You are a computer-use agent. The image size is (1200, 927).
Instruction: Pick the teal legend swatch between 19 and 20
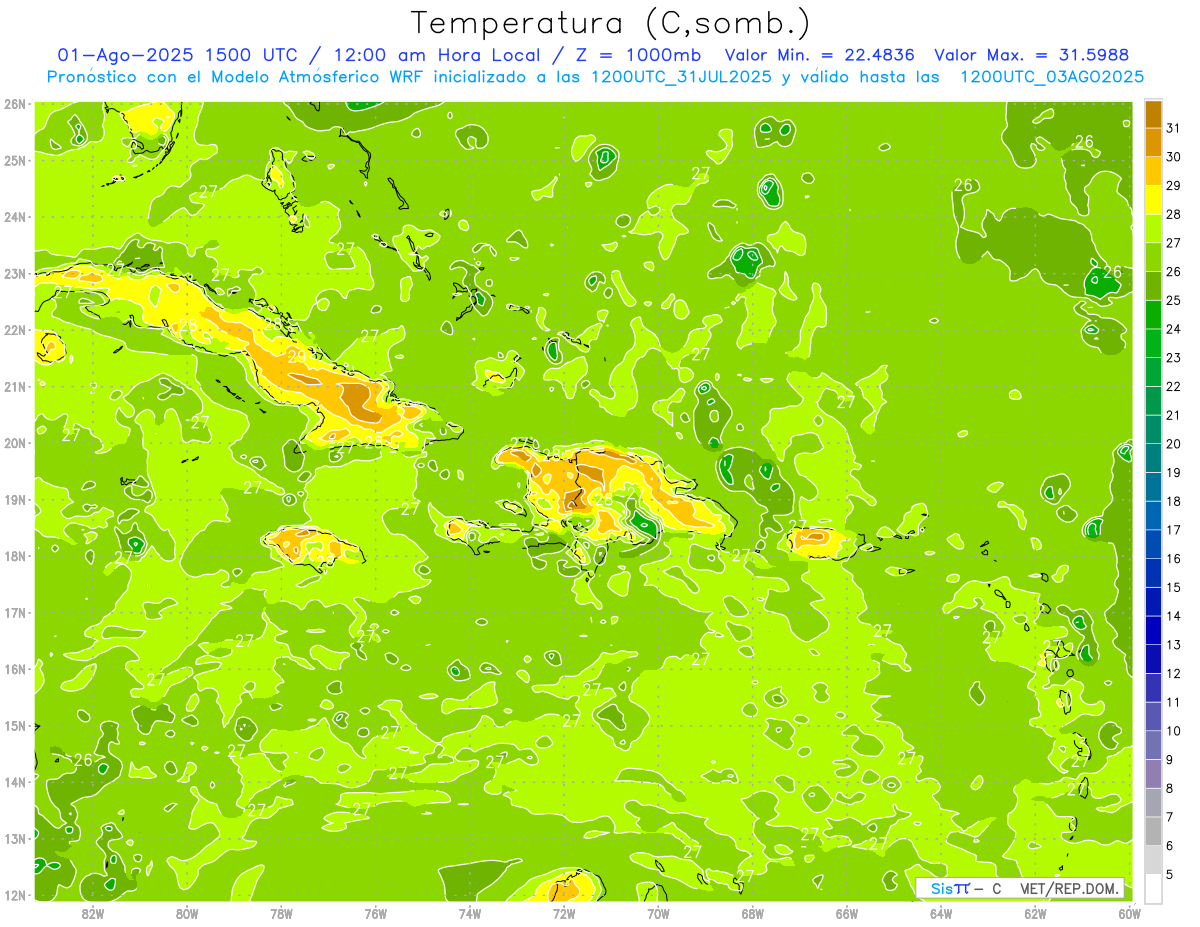(1153, 458)
